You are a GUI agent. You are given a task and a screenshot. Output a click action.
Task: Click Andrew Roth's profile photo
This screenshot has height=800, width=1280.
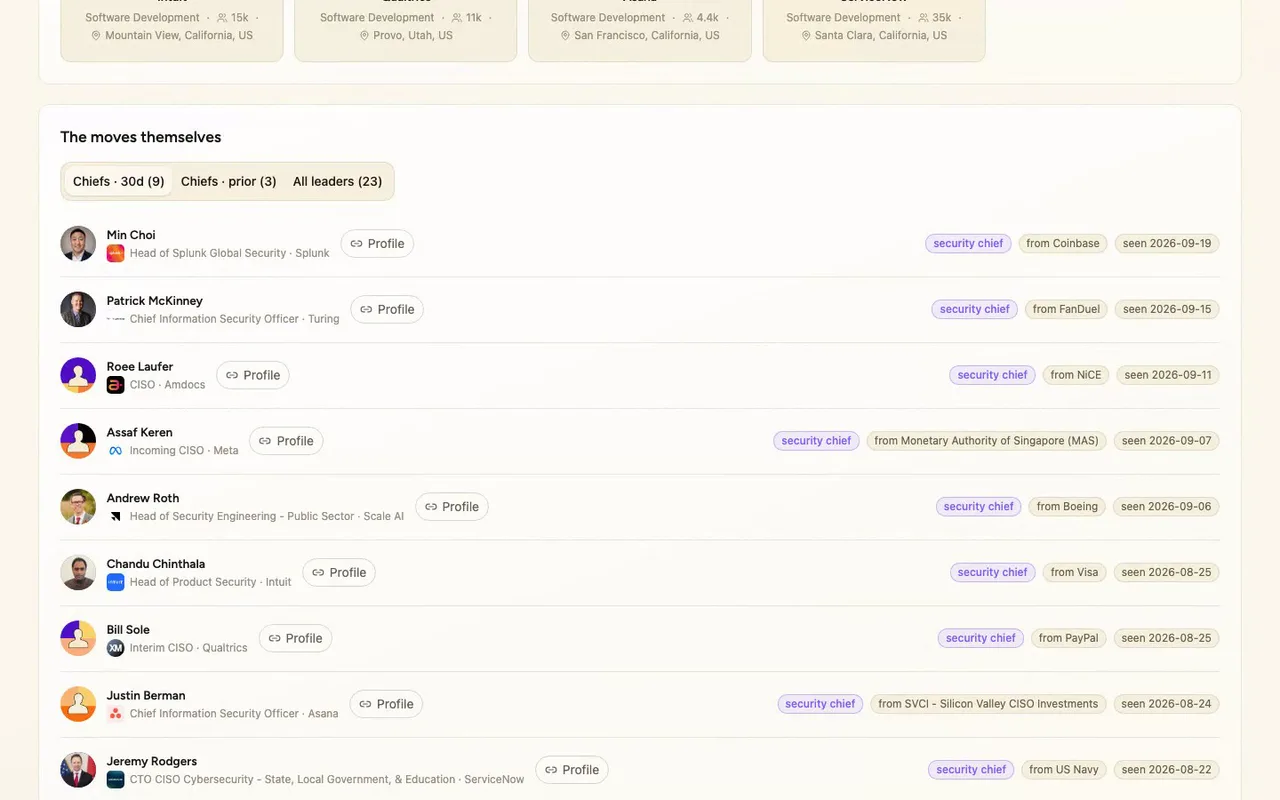[78, 507]
